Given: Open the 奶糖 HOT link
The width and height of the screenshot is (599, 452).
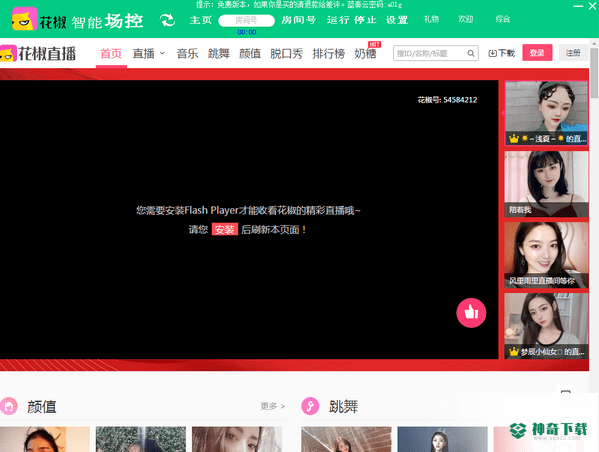Looking at the screenshot, I should coord(366,53).
